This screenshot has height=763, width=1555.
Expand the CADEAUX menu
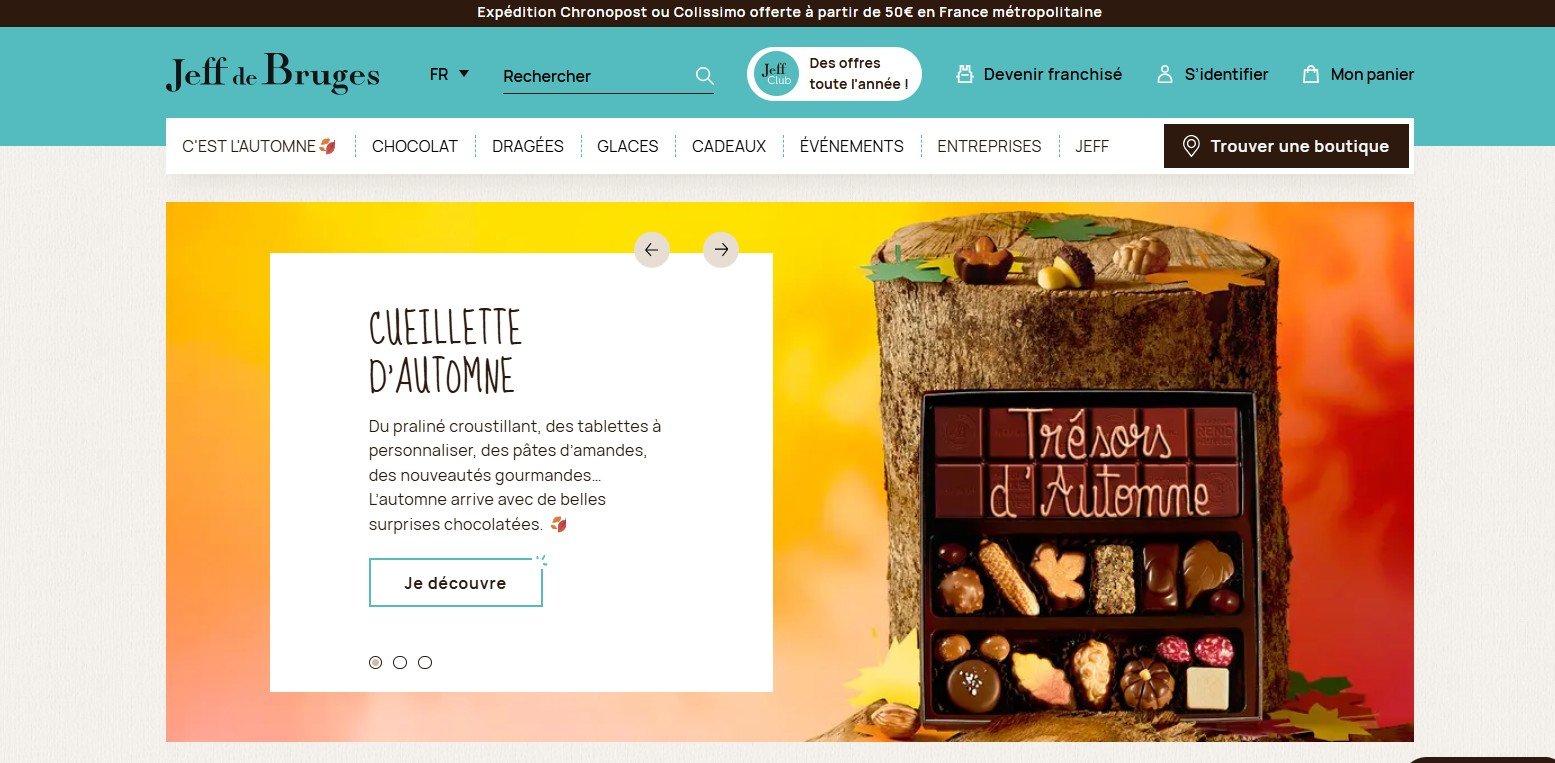point(729,146)
